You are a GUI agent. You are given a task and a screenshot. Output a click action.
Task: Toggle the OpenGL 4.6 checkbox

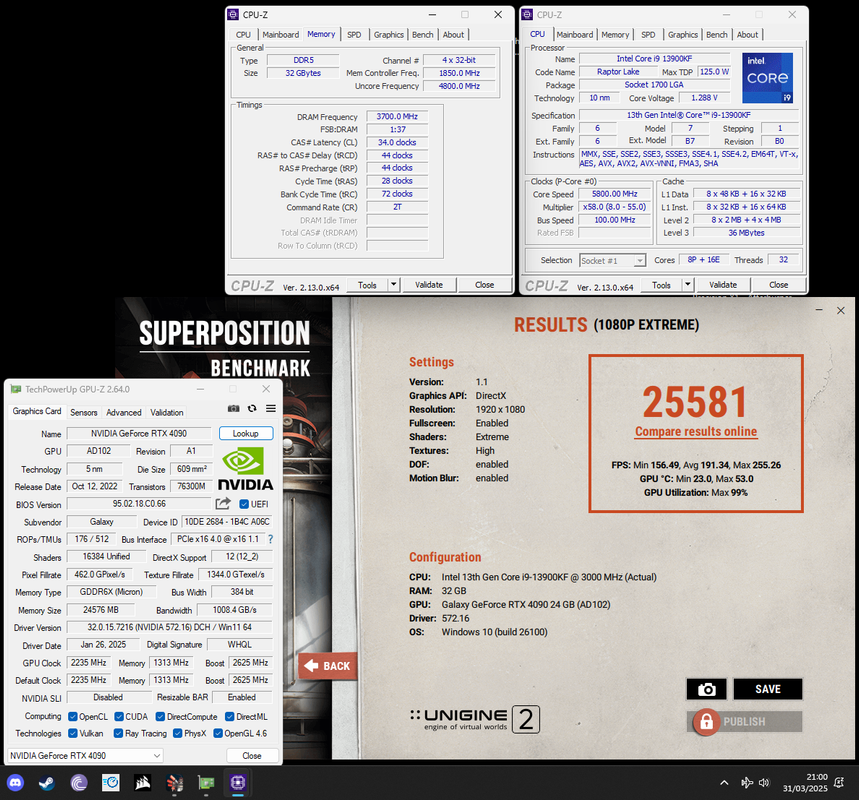[217, 733]
